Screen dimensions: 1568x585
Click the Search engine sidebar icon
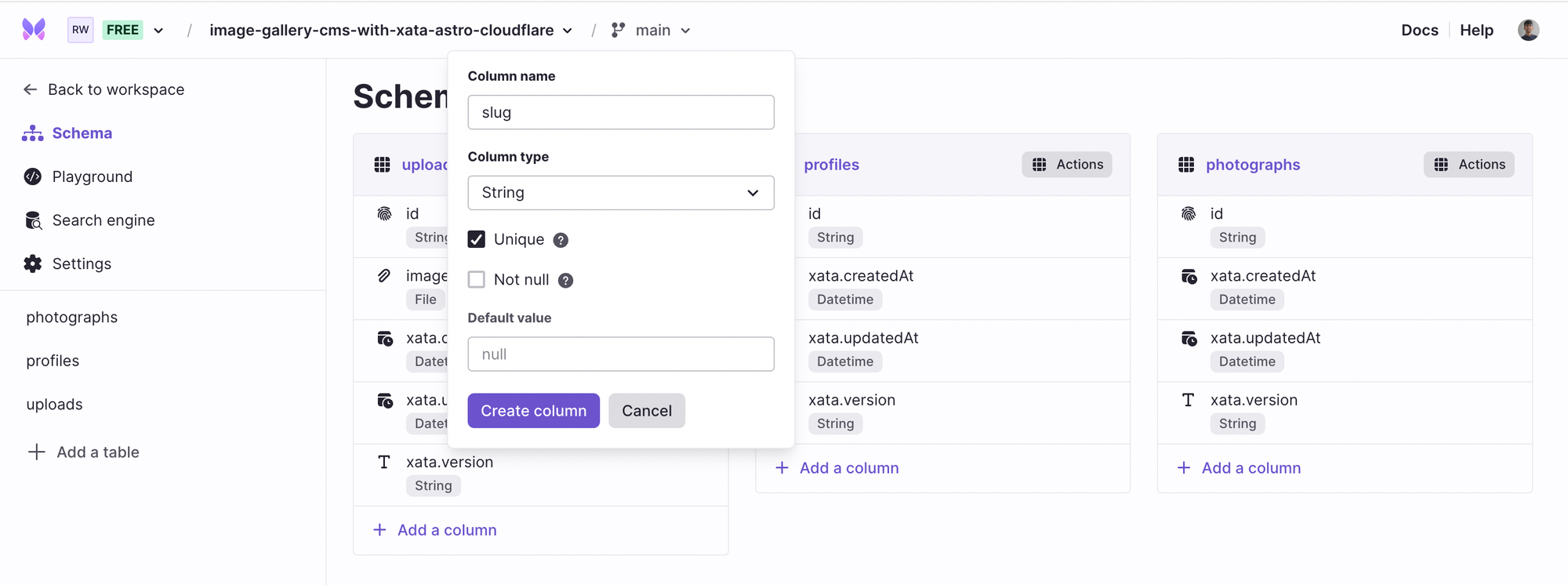point(33,220)
